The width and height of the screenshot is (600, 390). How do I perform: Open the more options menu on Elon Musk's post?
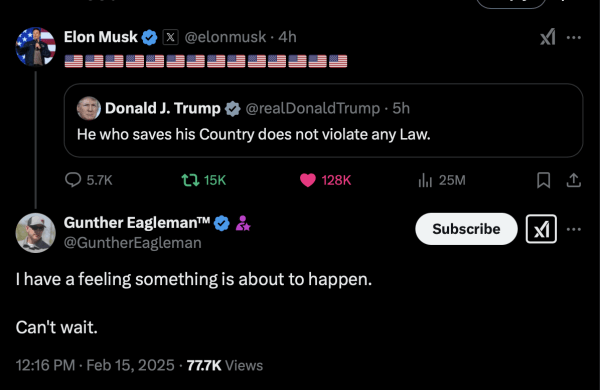tap(574, 38)
